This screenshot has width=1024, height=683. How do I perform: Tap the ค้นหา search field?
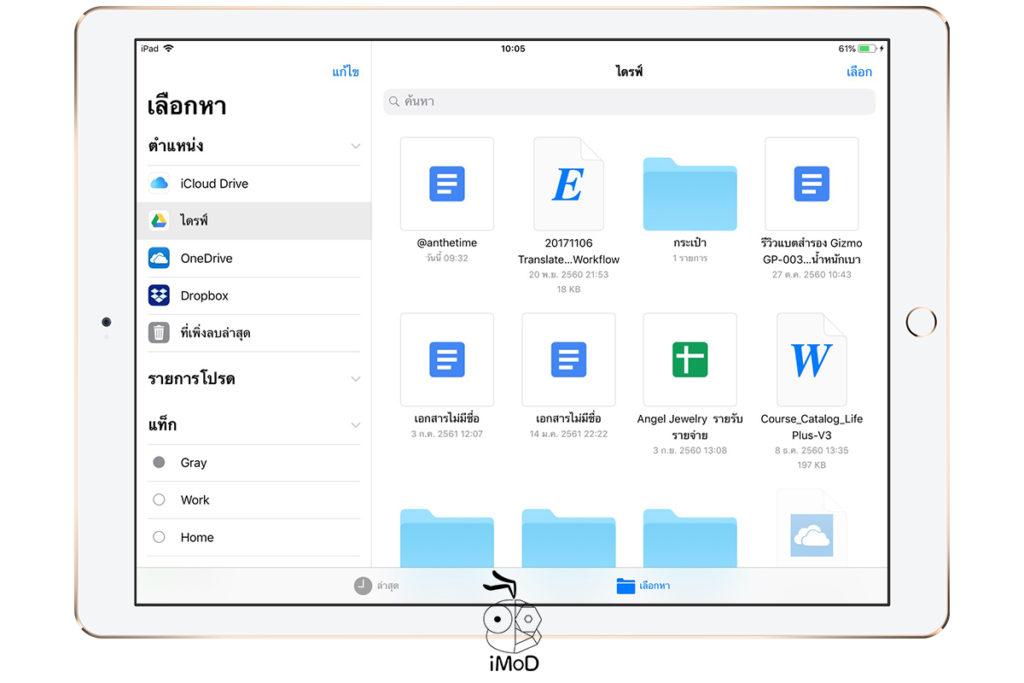click(x=629, y=101)
